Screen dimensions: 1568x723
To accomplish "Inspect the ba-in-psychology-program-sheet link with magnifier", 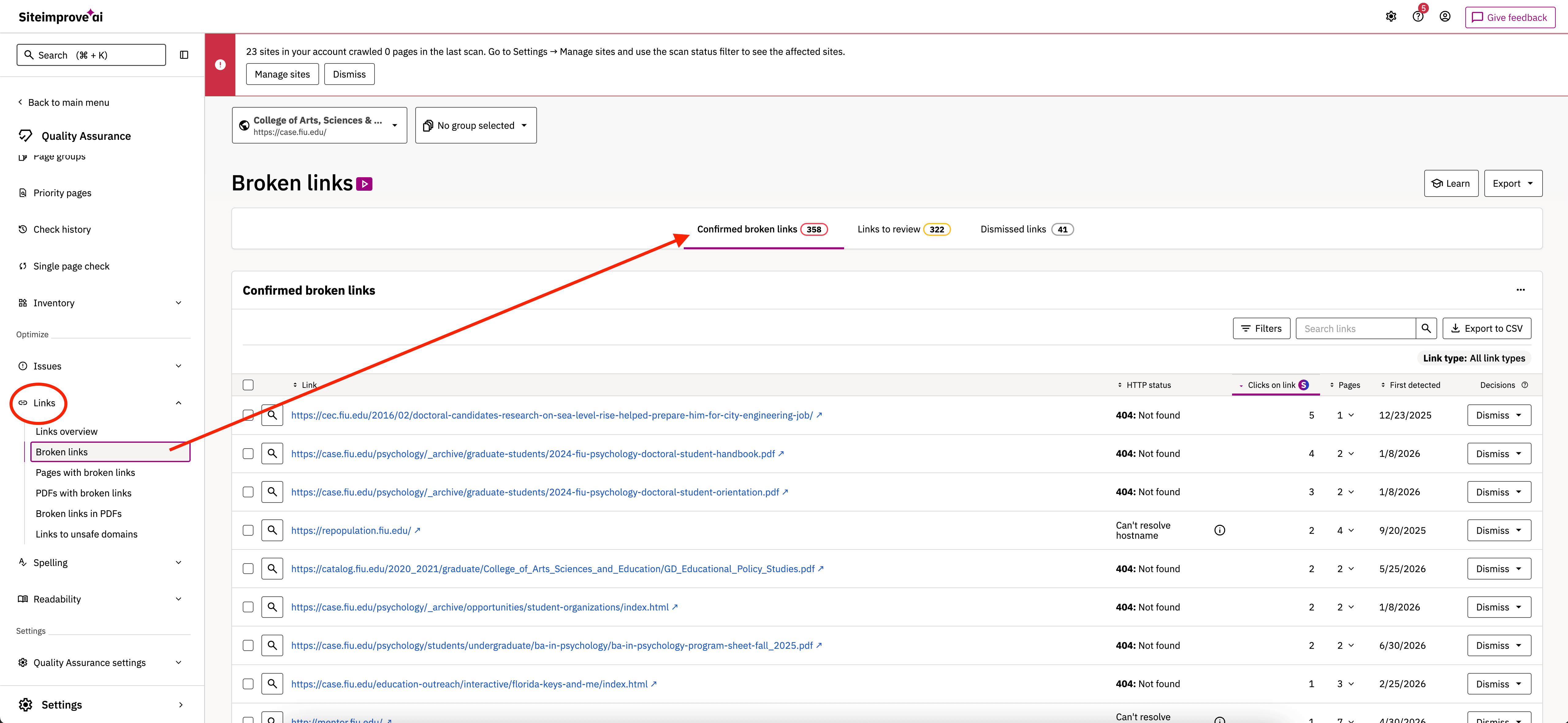I will [272, 645].
